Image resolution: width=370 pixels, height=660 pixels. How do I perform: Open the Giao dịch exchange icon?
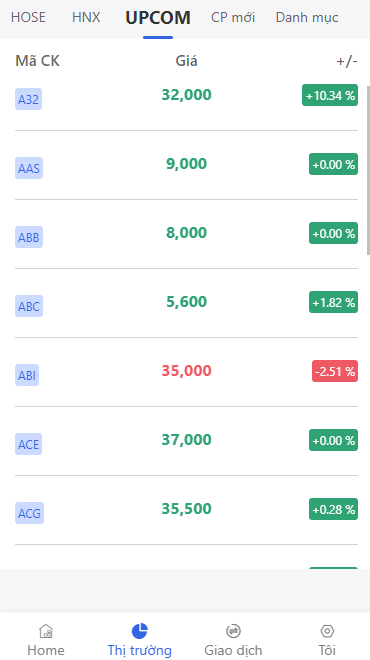point(233,631)
